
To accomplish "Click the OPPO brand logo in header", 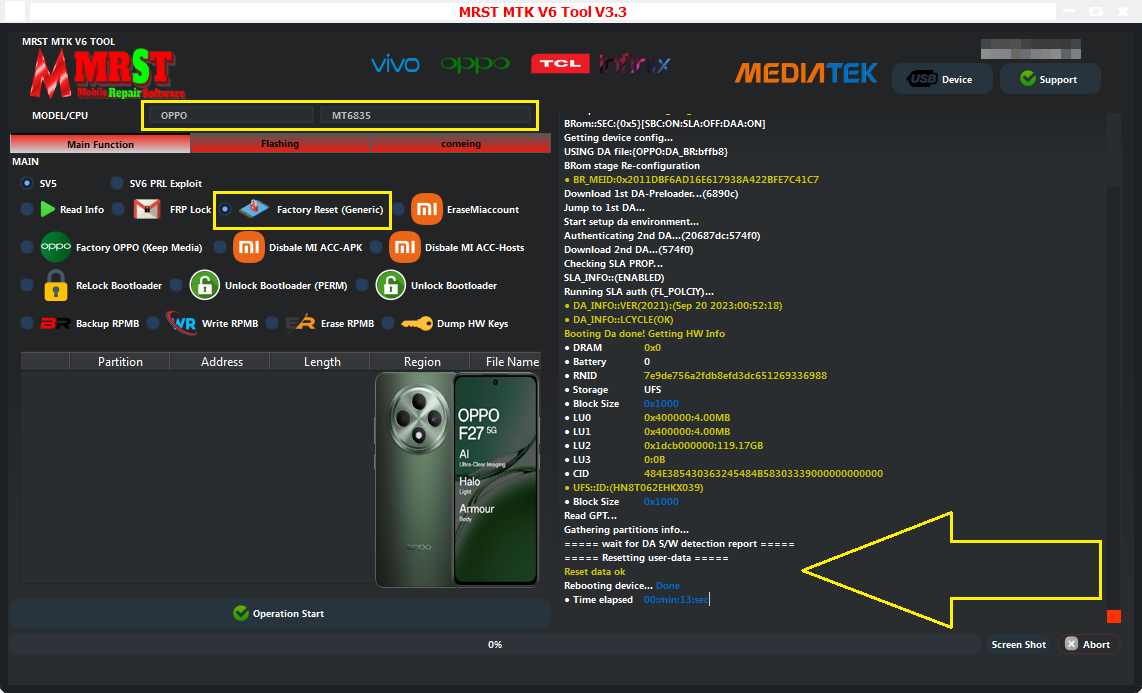I will (475, 64).
